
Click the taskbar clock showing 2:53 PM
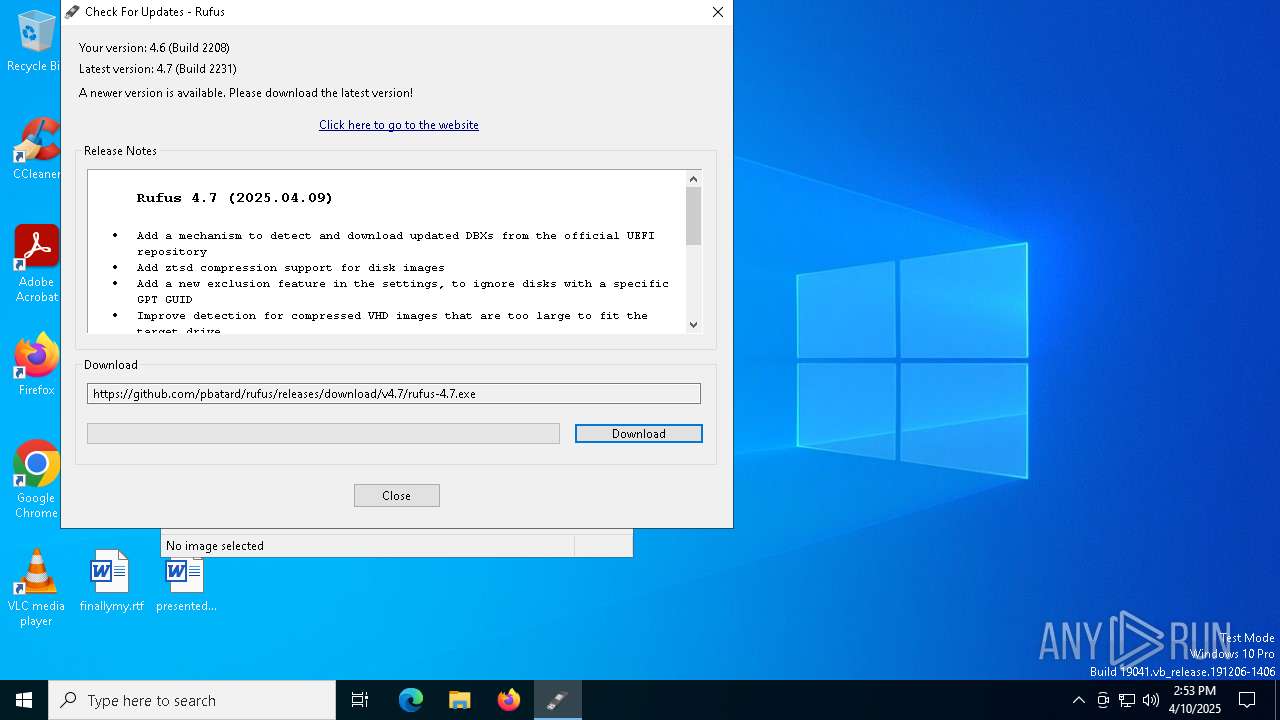click(1195, 700)
